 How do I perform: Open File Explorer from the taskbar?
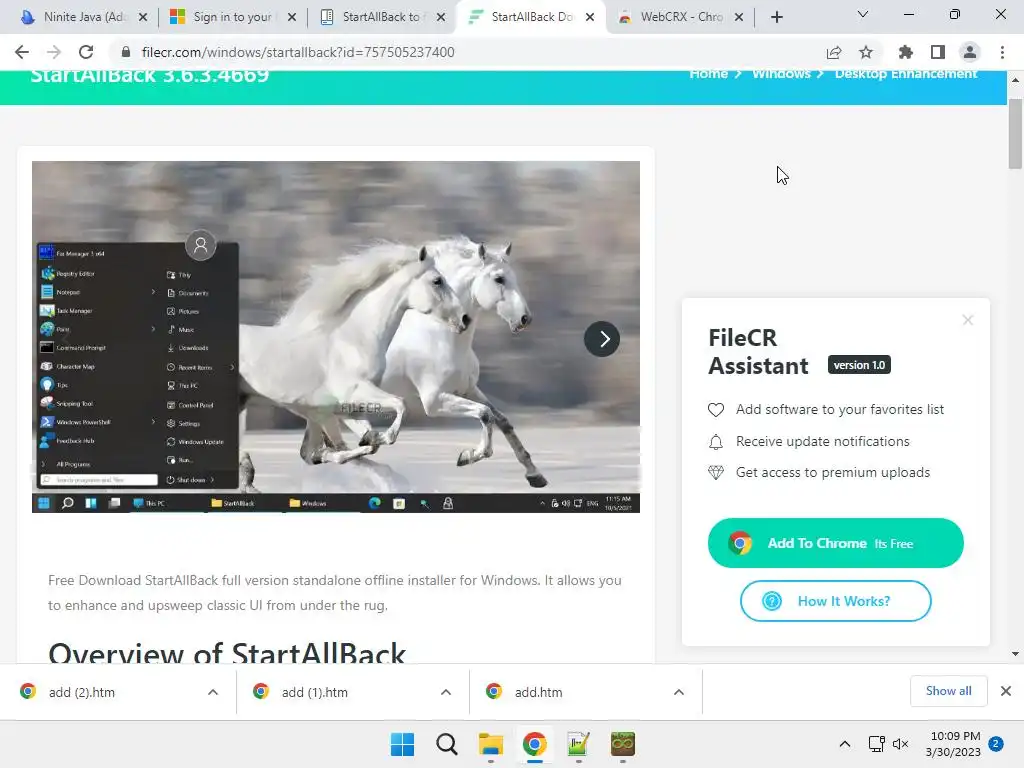coord(490,744)
